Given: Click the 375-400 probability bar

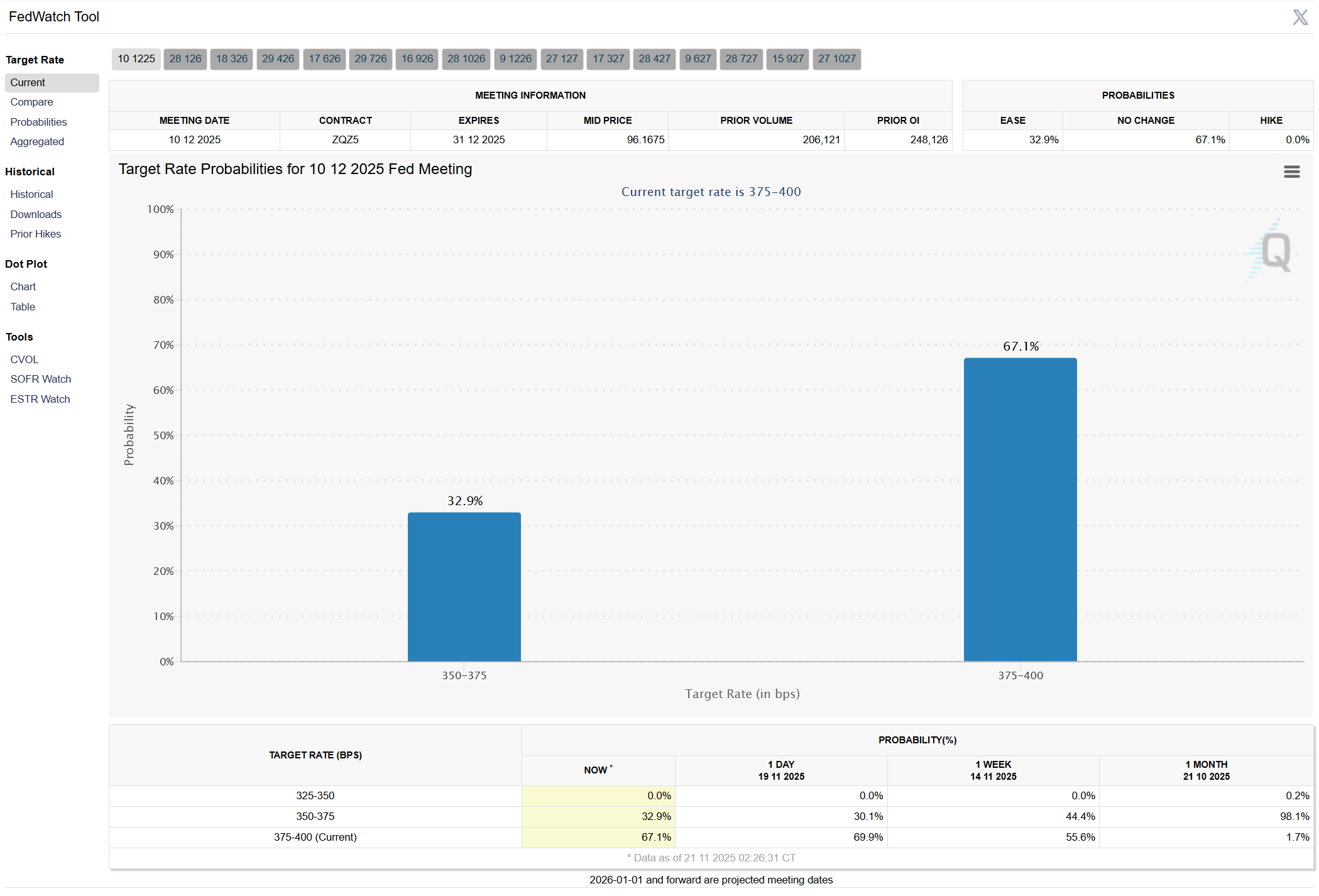Looking at the screenshot, I should tap(1020, 509).
